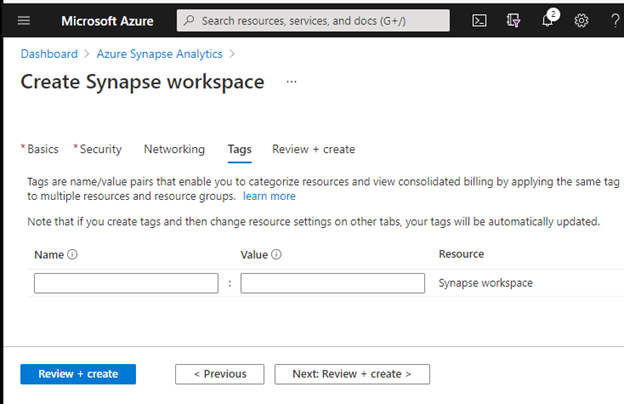Focus the Search resources, services, and docs box
This screenshot has height=404, width=624.
[x=313, y=20]
